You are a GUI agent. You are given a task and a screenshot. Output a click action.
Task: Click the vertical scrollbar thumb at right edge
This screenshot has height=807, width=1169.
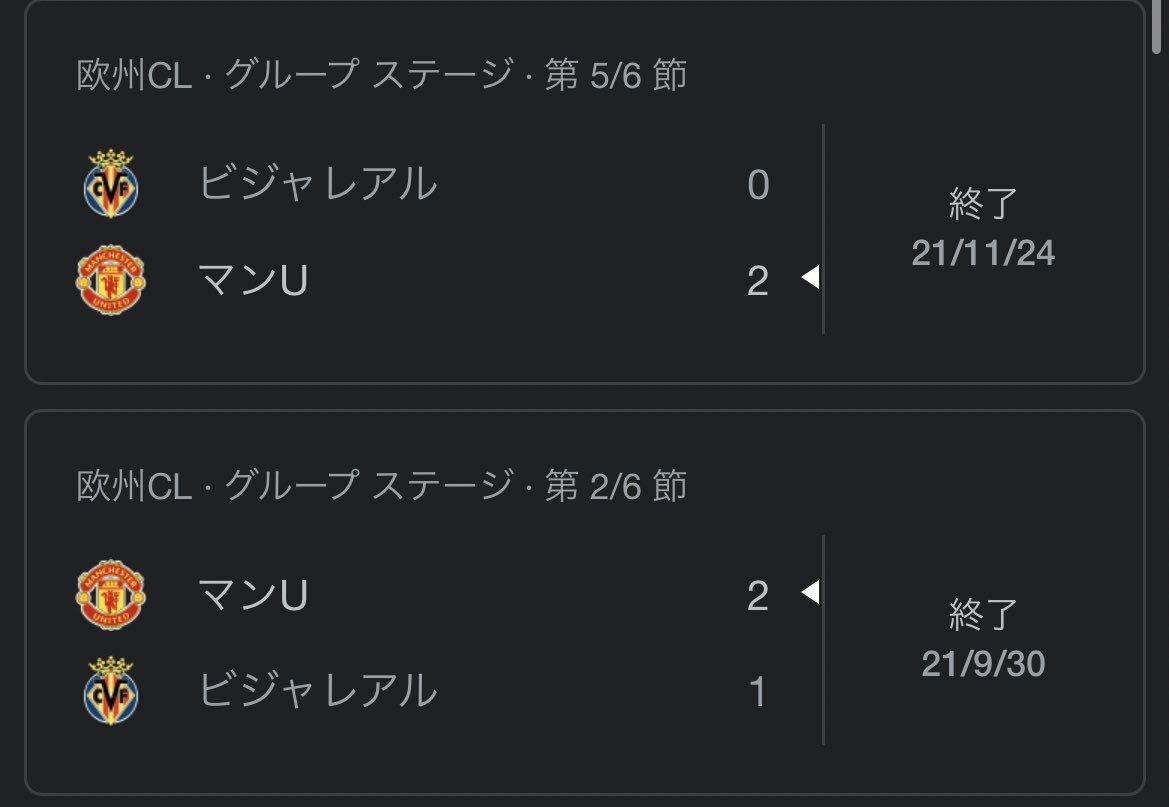click(1156, 26)
